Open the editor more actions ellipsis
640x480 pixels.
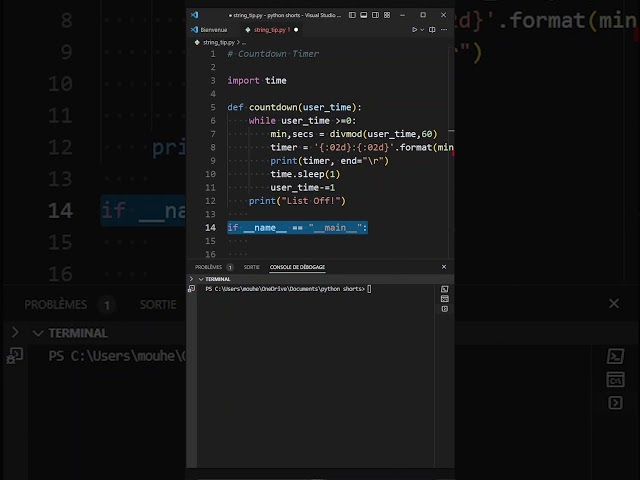pyautogui.click(x=444, y=30)
